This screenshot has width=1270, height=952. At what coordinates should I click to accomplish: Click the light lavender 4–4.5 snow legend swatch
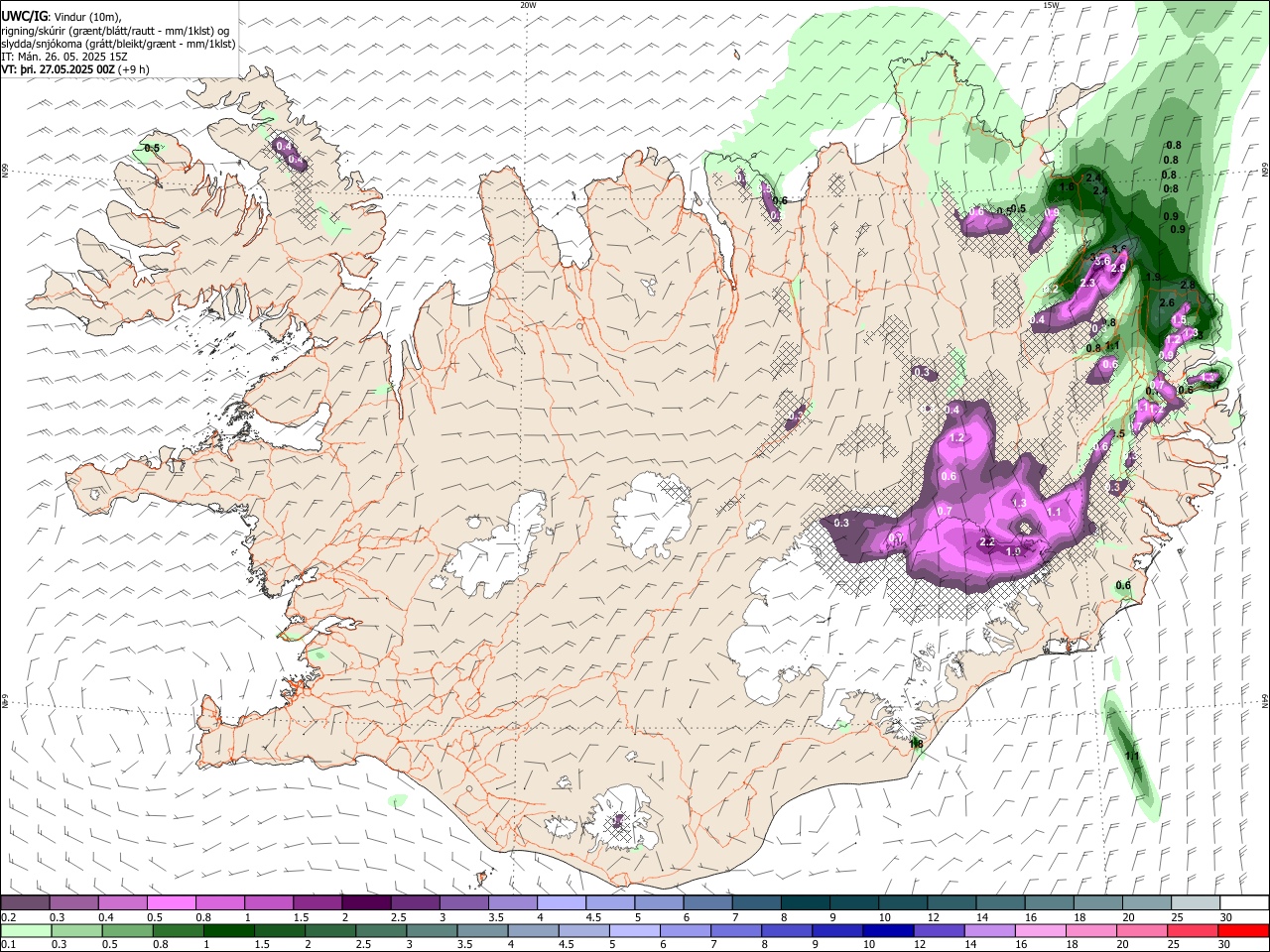[561, 903]
